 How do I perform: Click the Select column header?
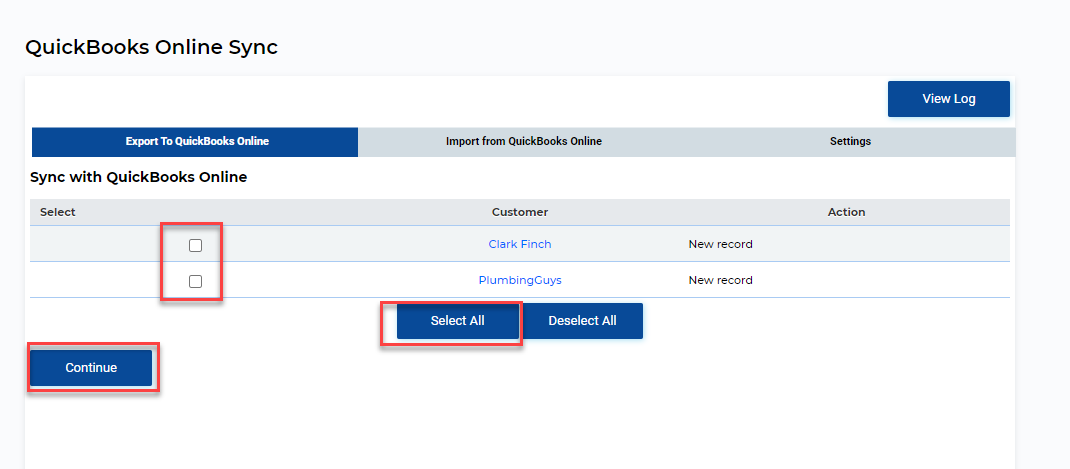tap(58, 212)
